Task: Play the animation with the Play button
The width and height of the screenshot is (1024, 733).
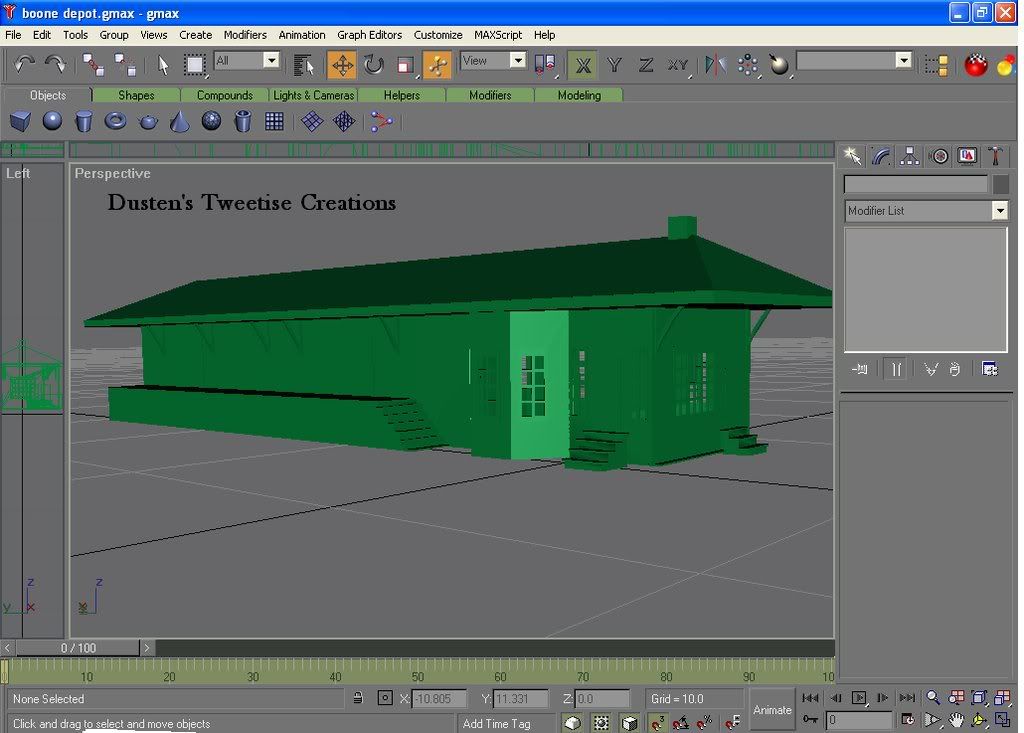Action: 859,698
